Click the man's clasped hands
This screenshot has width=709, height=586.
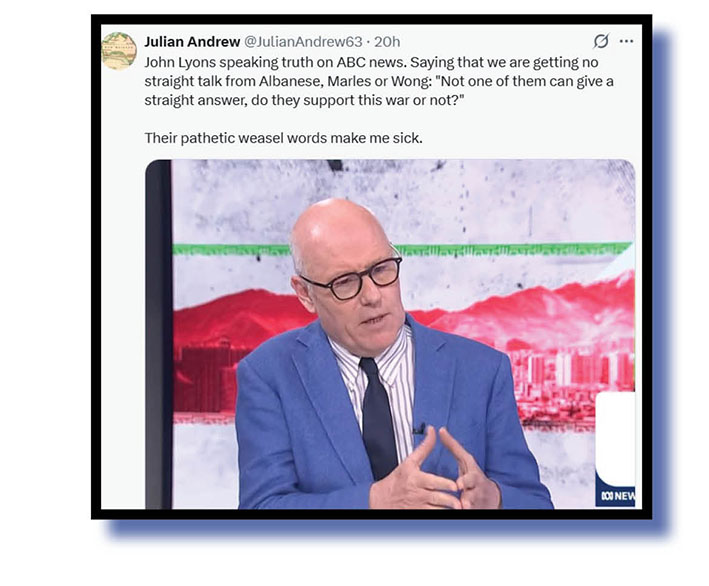435,471
